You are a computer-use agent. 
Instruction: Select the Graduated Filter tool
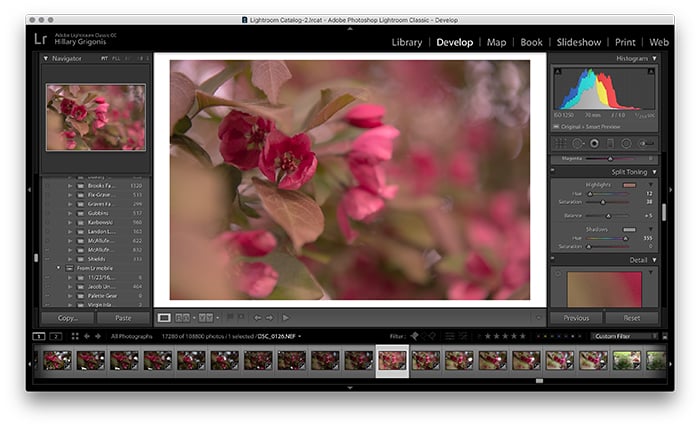pyautogui.click(x=610, y=144)
